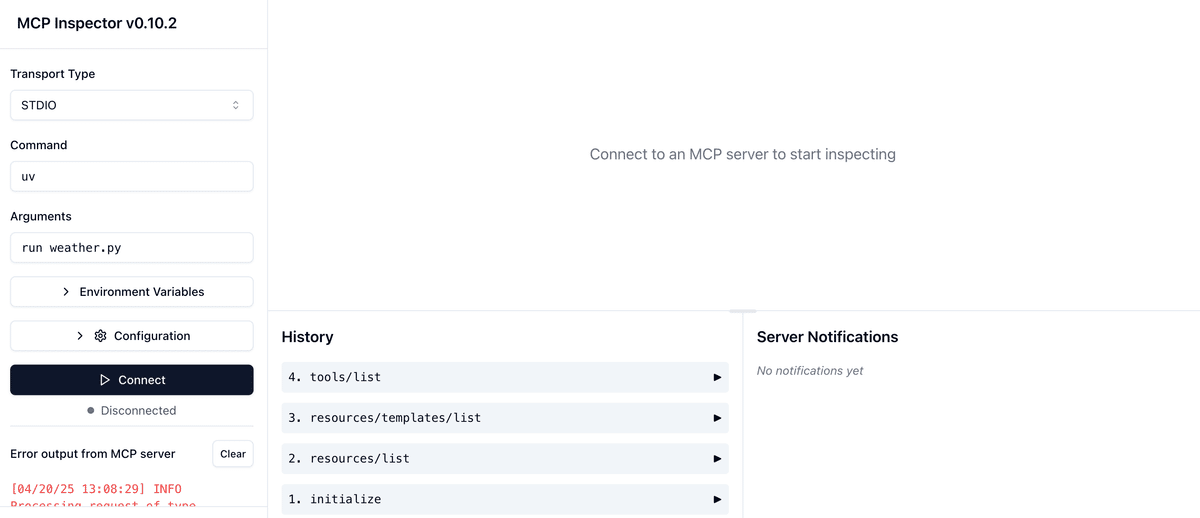Expand the Configuration section
Image resolution: width=1200 pixels, height=518 pixels.
(131, 336)
